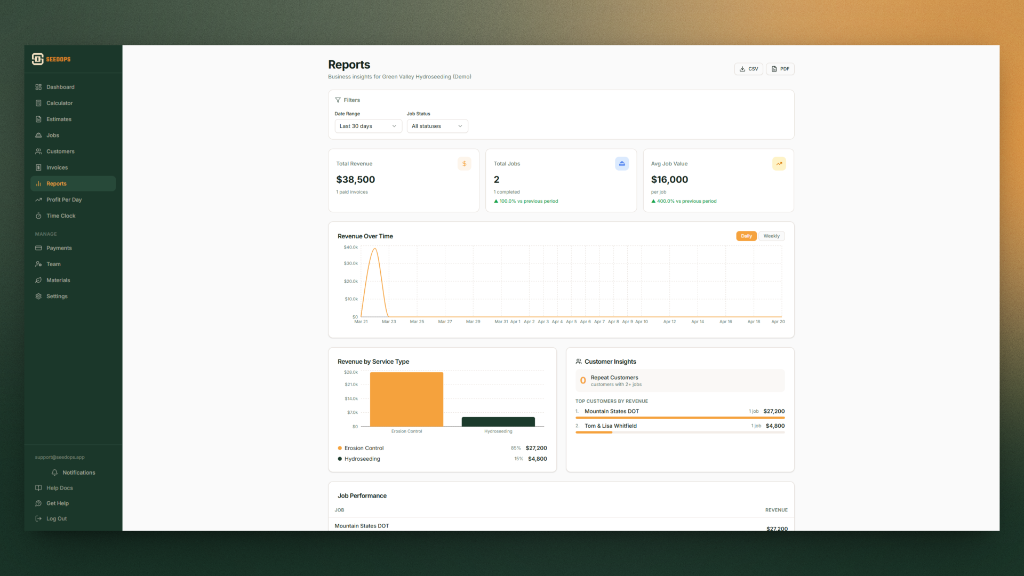Screen dimensions: 1024x576
Task: Click the SeedOps logo icon
Action: 37,59
